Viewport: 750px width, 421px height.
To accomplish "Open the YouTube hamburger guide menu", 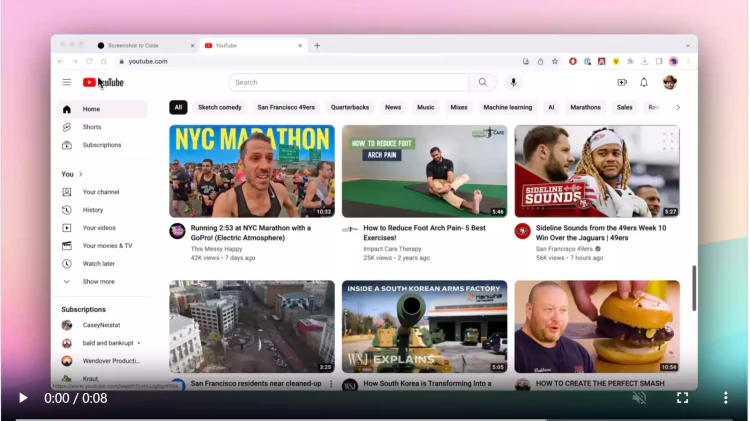I will pyautogui.click(x=66, y=82).
